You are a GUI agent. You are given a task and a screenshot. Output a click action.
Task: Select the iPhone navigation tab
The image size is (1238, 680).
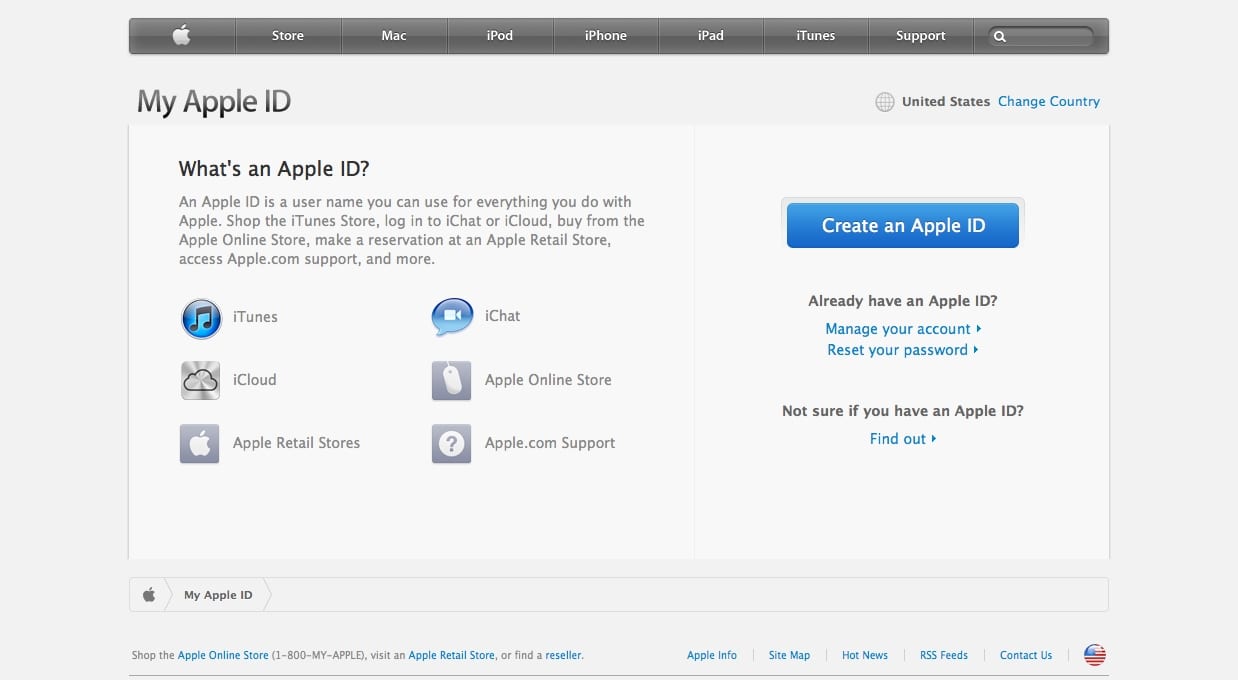pos(606,36)
